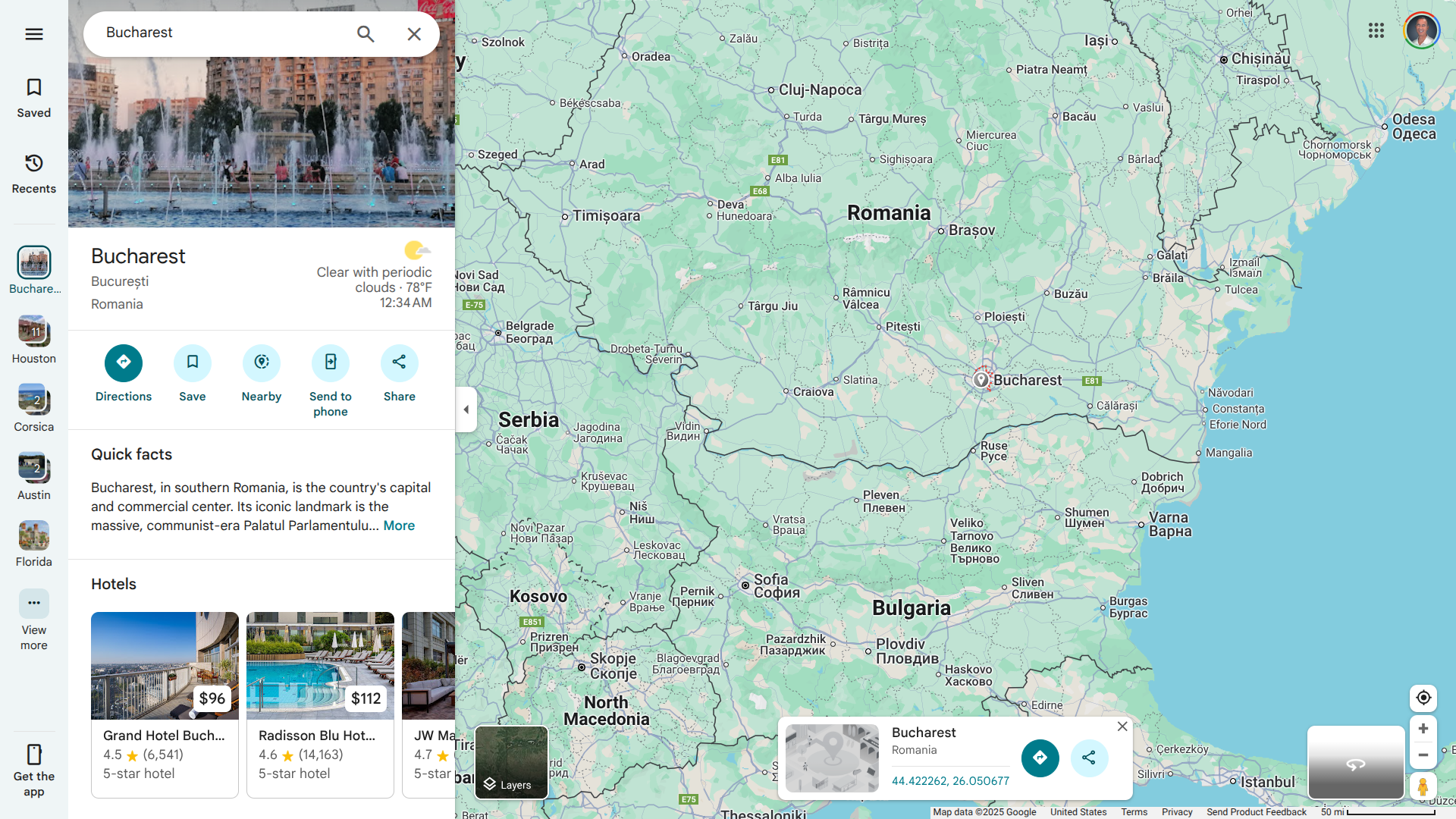This screenshot has width=1456, height=819.
Task: Collapse the side panel
Action: [466, 409]
